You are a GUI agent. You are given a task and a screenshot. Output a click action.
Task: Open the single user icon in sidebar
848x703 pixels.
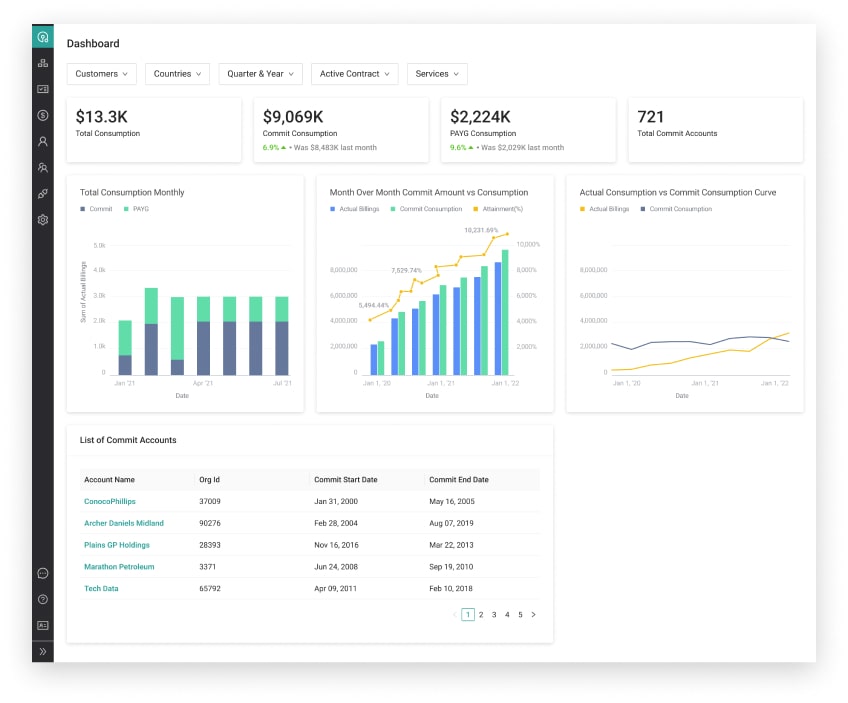coord(42,141)
